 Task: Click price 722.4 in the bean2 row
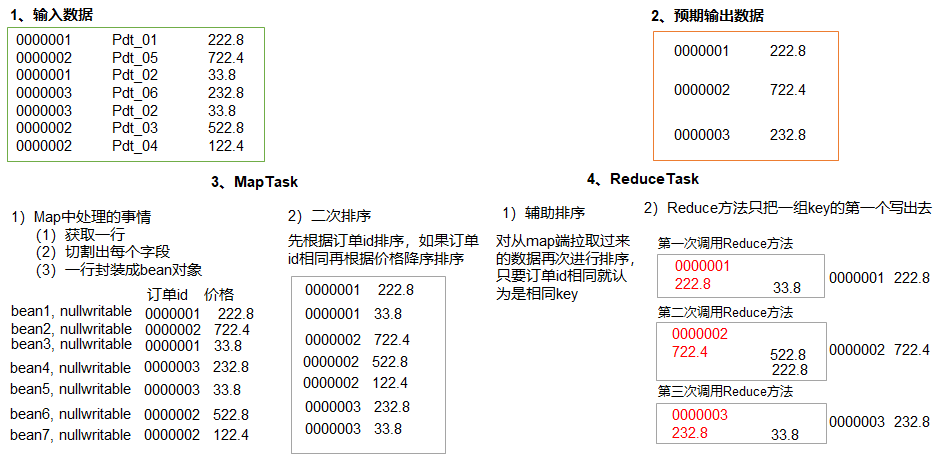point(231,330)
